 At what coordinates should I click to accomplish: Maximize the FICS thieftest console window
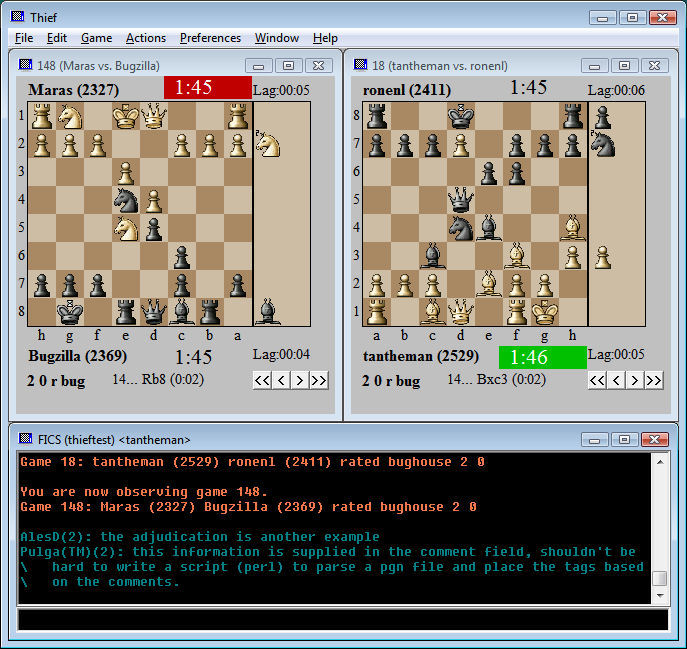click(624, 439)
